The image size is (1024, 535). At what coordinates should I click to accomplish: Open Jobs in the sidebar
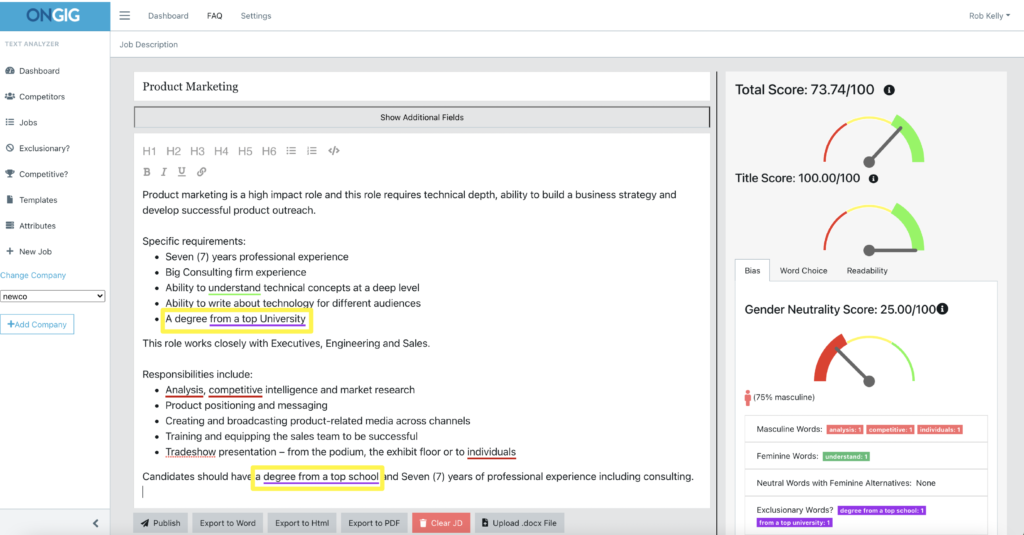(22, 122)
